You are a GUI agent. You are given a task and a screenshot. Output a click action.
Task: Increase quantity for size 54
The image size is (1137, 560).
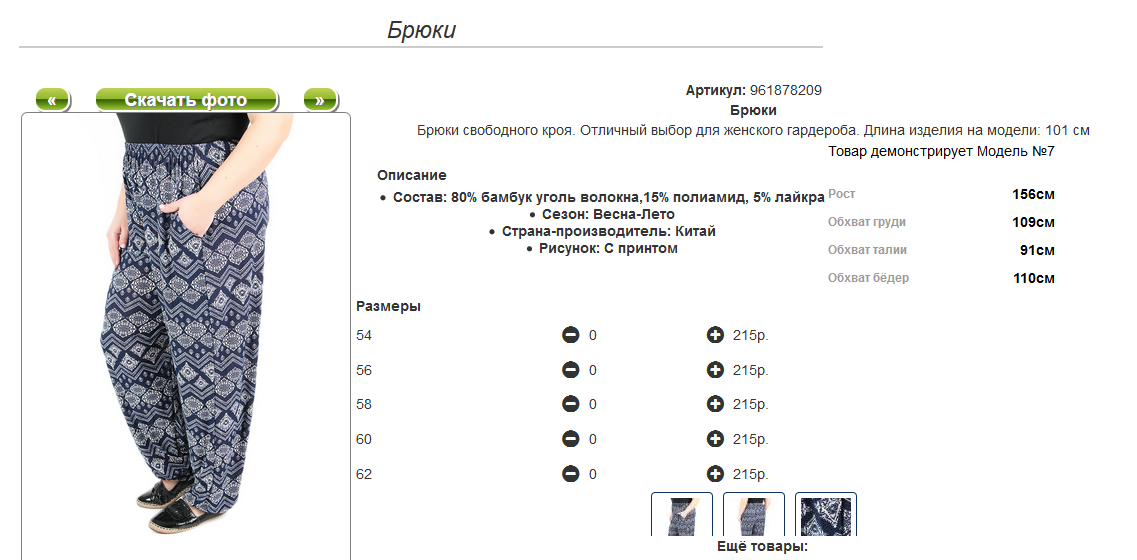[715, 335]
